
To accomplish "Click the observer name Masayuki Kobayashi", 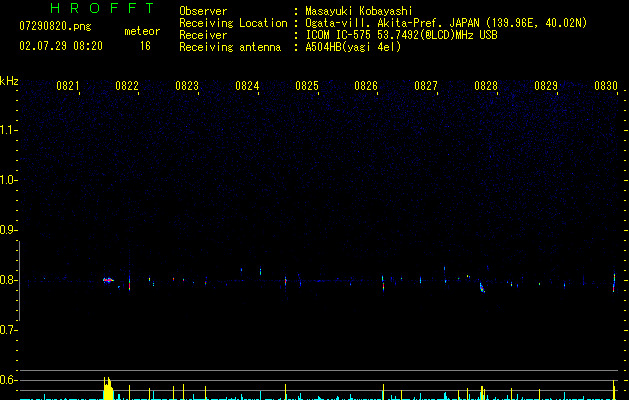I will click(x=359, y=11).
